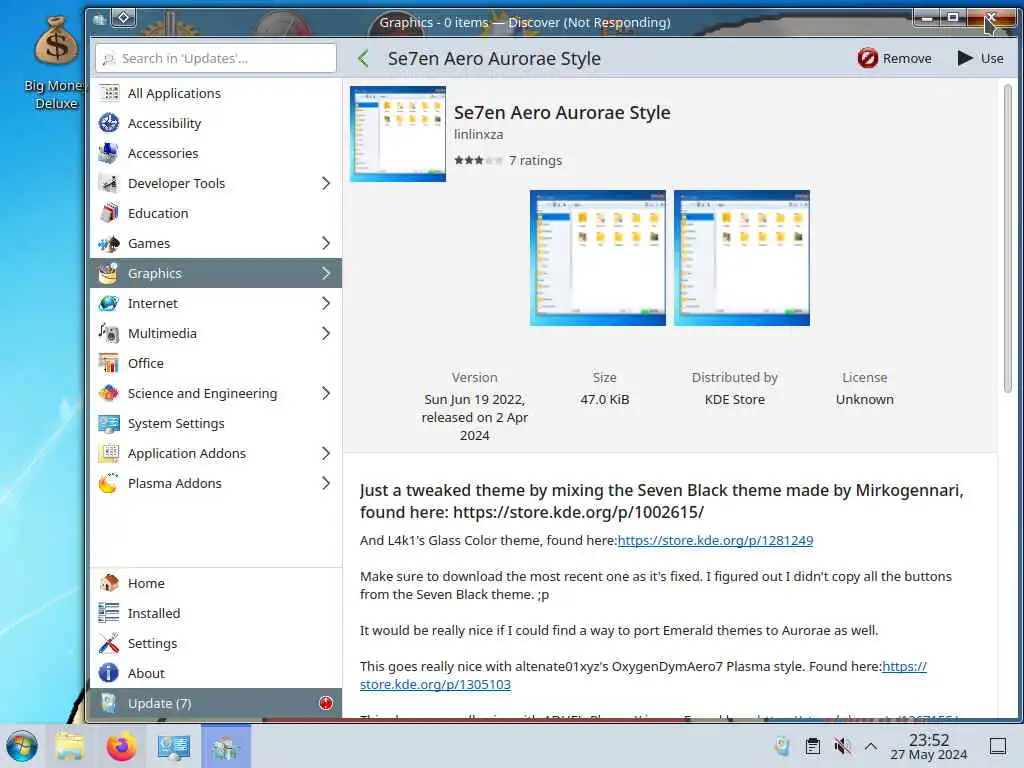Expand the Internet category chevron
Screen dimensions: 1024x768
(326, 304)
